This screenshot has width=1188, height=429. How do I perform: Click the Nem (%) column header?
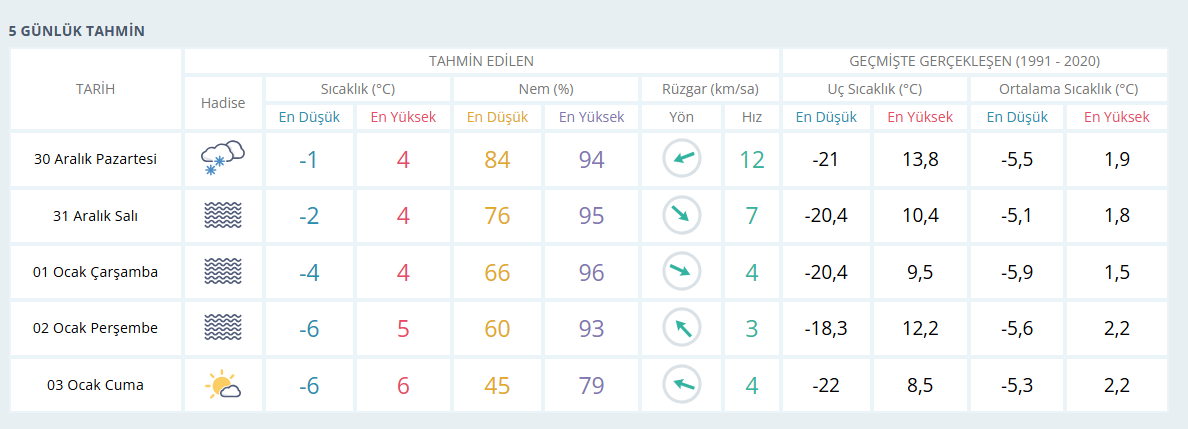click(x=546, y=89)
